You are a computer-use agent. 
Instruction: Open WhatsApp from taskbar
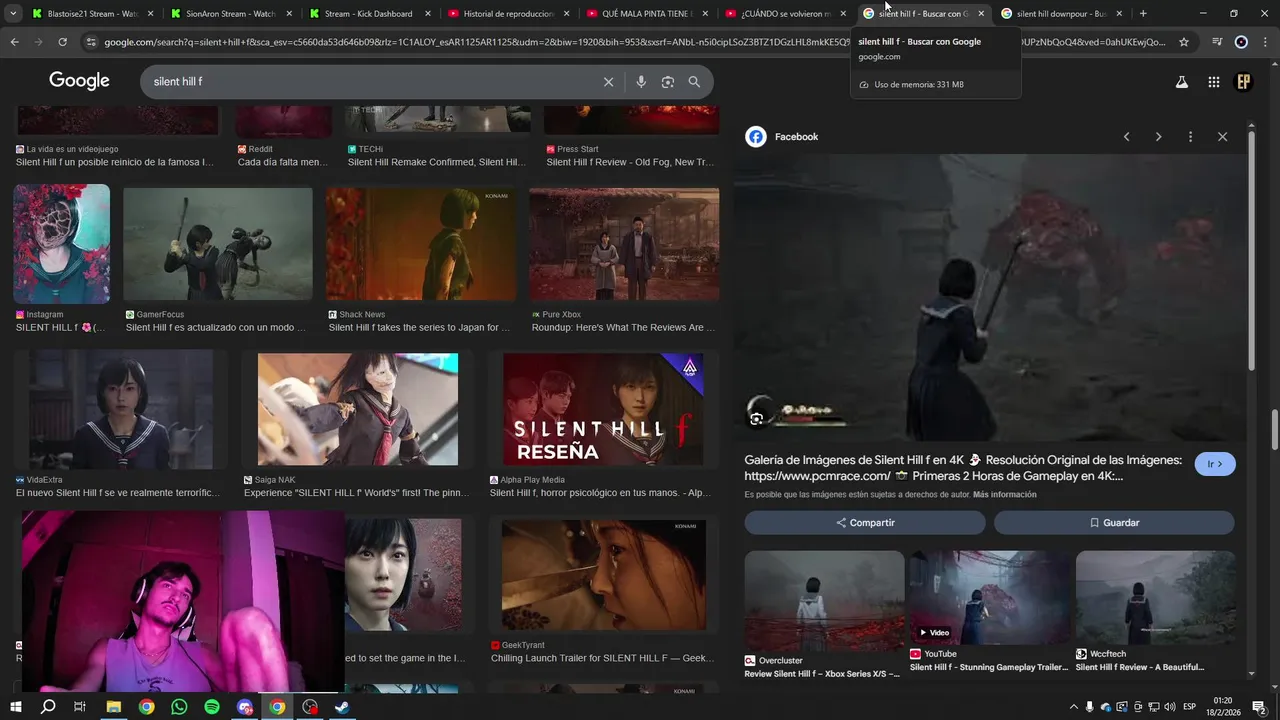point(179,707)
